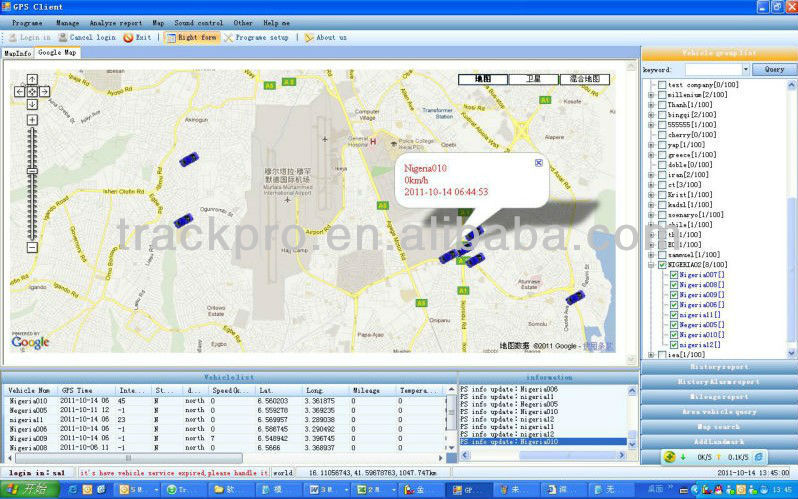This screenshot has width=798, height=499.
Task: Click the map zoom-out minus button
Action: [x=32, y=247]
